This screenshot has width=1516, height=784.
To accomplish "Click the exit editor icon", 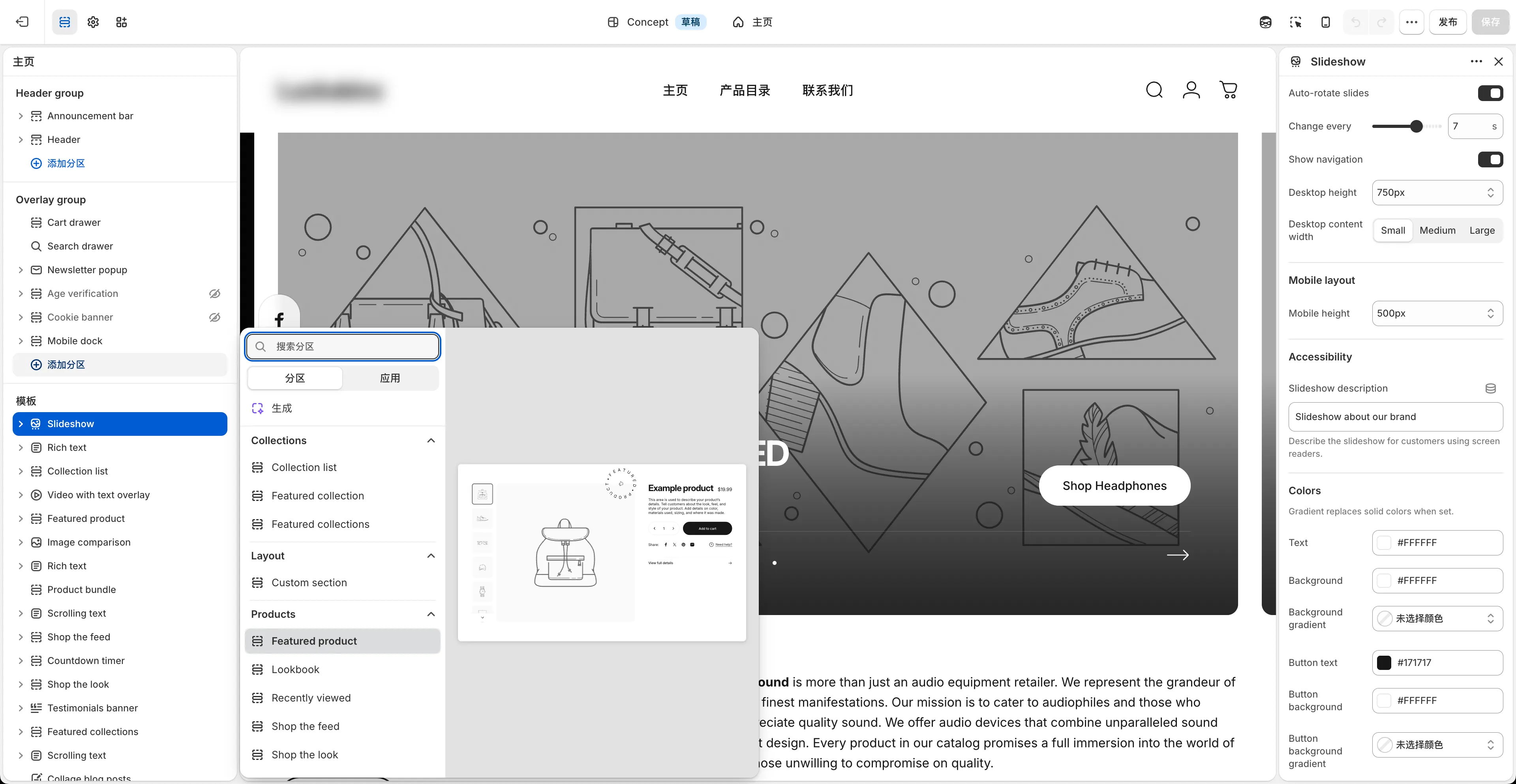I will (x=23, y=22).
